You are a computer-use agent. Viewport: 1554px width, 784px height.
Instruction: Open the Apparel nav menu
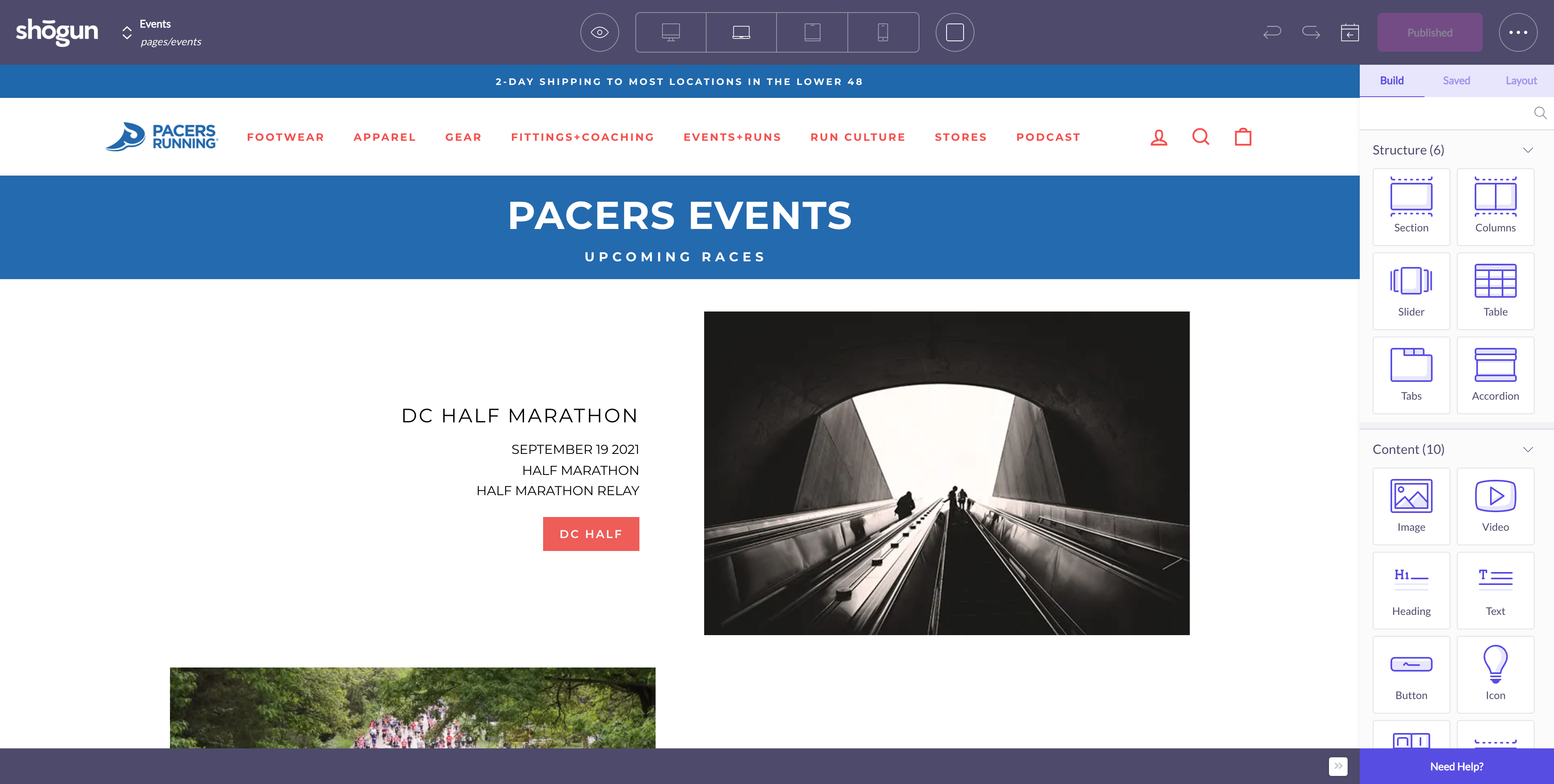pos(385,138)
